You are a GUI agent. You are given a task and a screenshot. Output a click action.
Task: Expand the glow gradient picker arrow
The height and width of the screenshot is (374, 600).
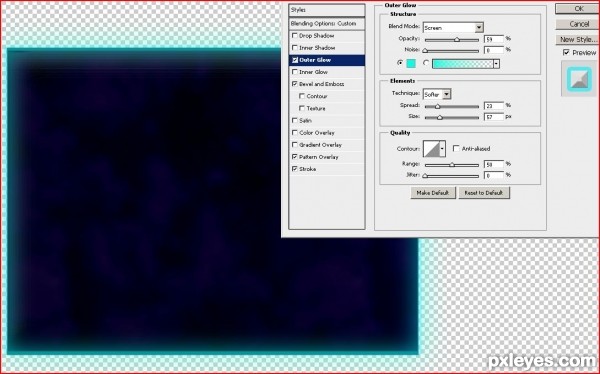click(496, 64)
